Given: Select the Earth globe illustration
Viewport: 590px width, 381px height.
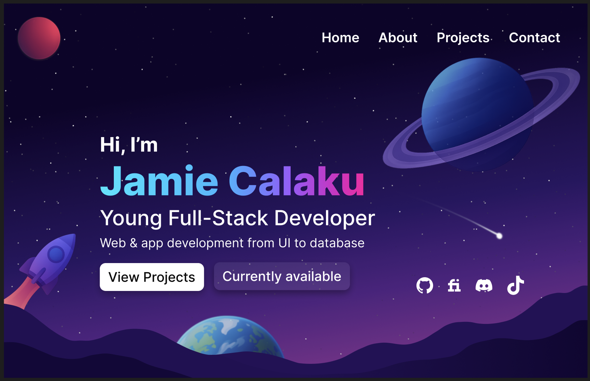Looking at the screenshot, I should click(230, 335).
